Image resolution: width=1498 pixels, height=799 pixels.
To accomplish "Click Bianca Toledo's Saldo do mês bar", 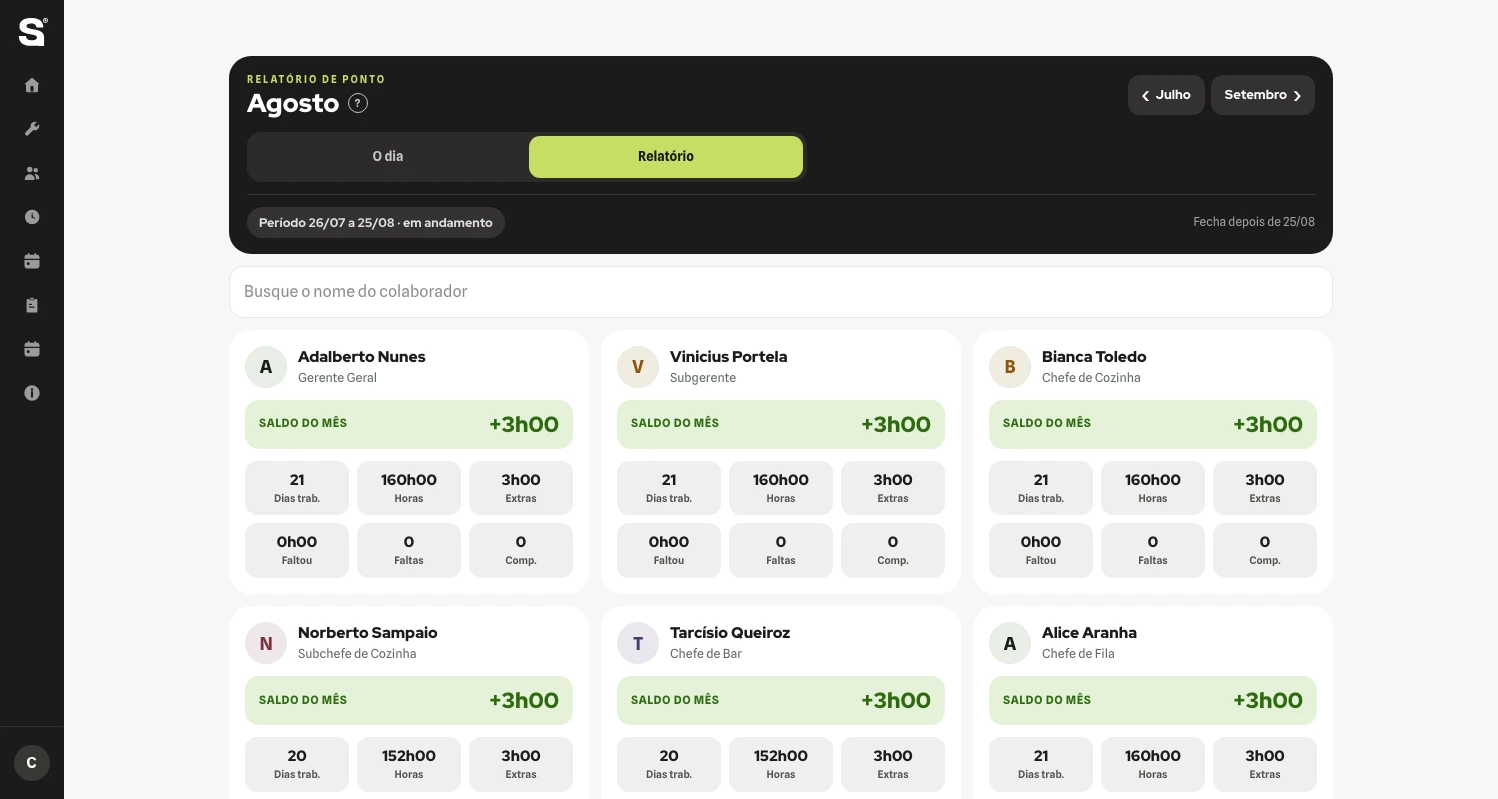I will pyautogui.click(x=1153, y=424).
